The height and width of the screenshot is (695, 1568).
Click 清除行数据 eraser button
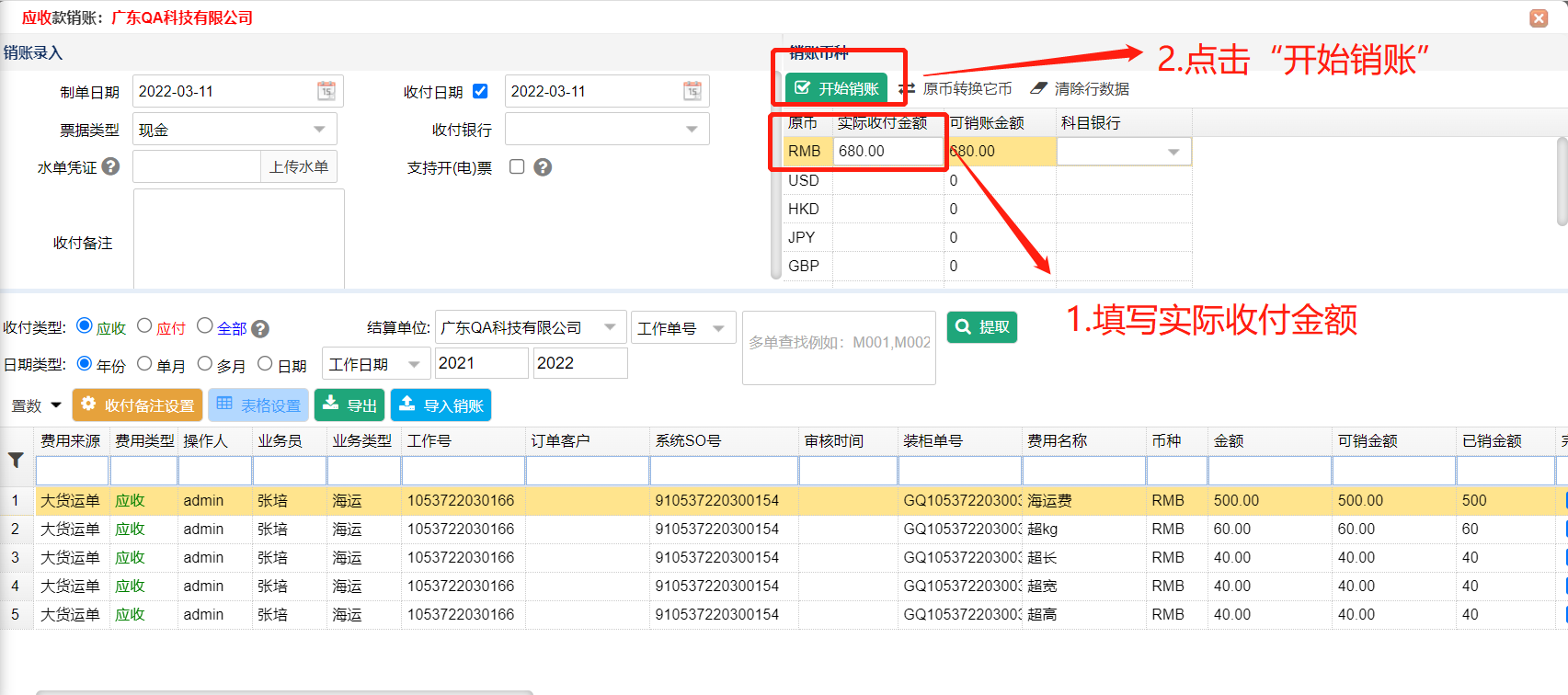tap(1080, 88)
